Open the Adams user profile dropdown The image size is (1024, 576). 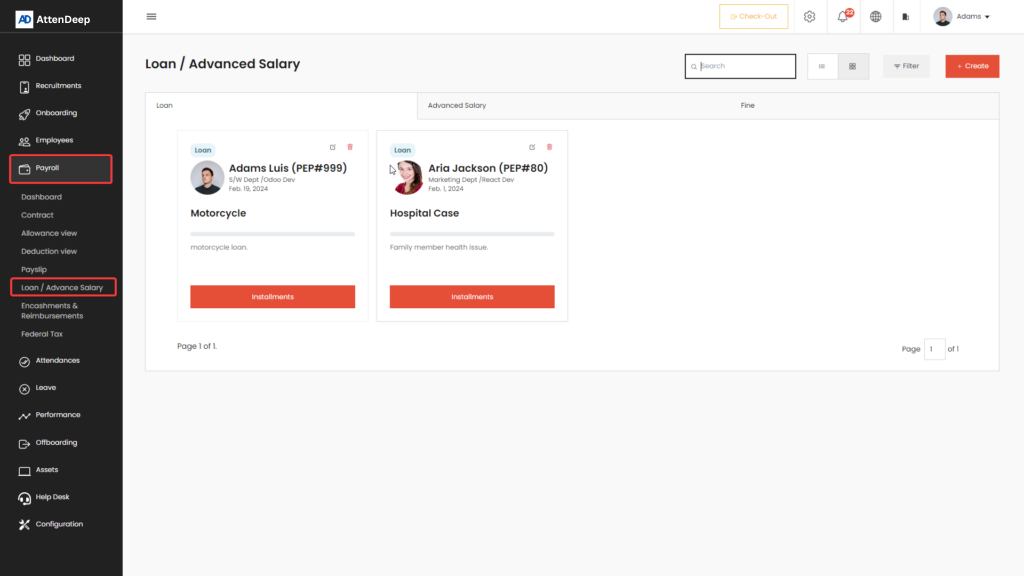click(961, 16)
